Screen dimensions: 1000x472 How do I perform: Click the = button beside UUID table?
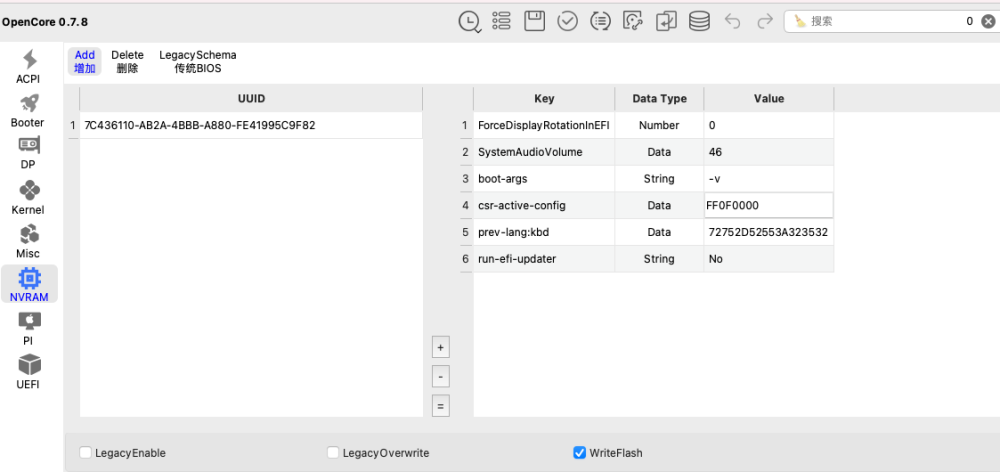pyautogui.click(x=441, y=406)
